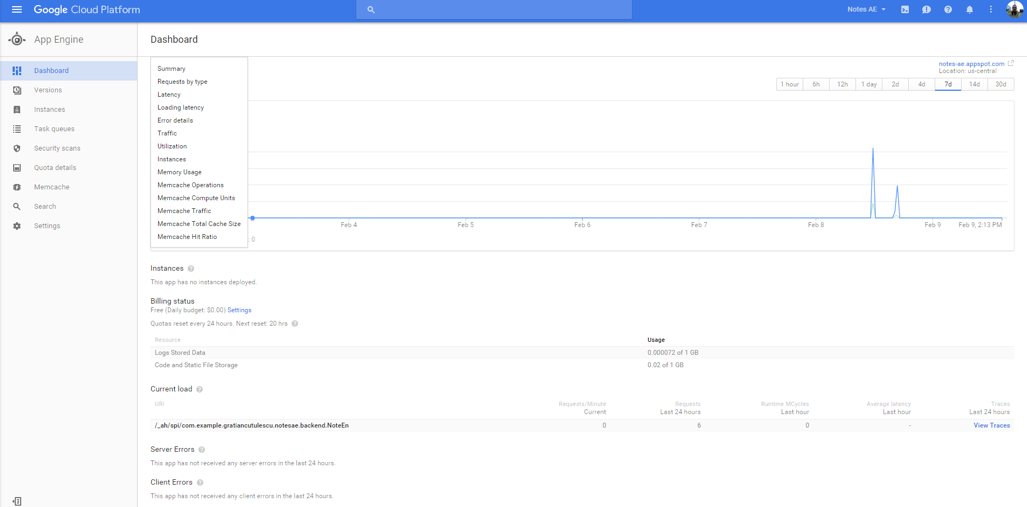The image size is (1027, 507).
Task: Click the feedback speech-bubble icon
Action: [x=926, y=10]
